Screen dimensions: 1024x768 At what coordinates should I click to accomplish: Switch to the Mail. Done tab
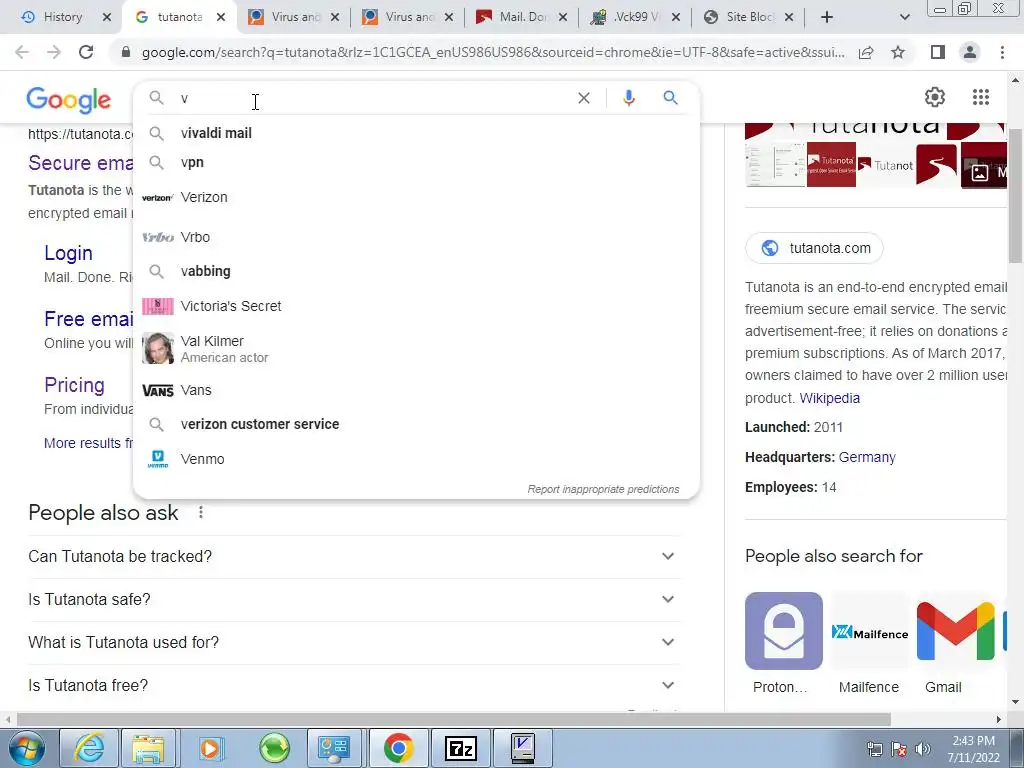point(522,17)
